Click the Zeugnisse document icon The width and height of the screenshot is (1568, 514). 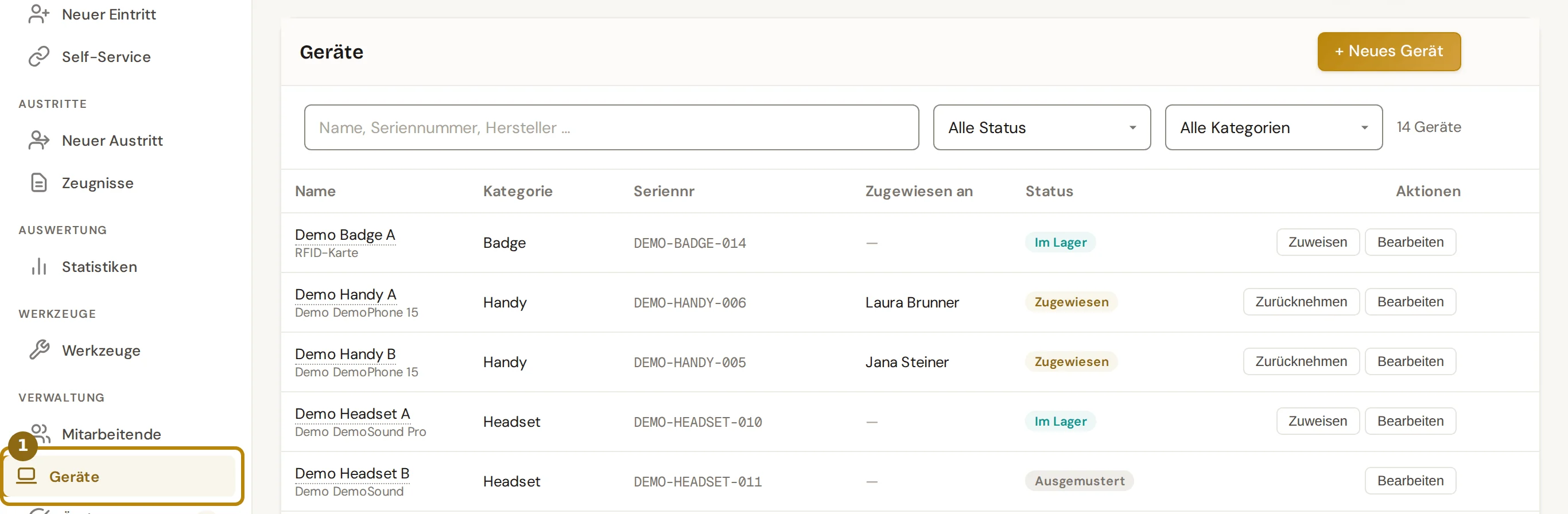(x=39, y=182)
